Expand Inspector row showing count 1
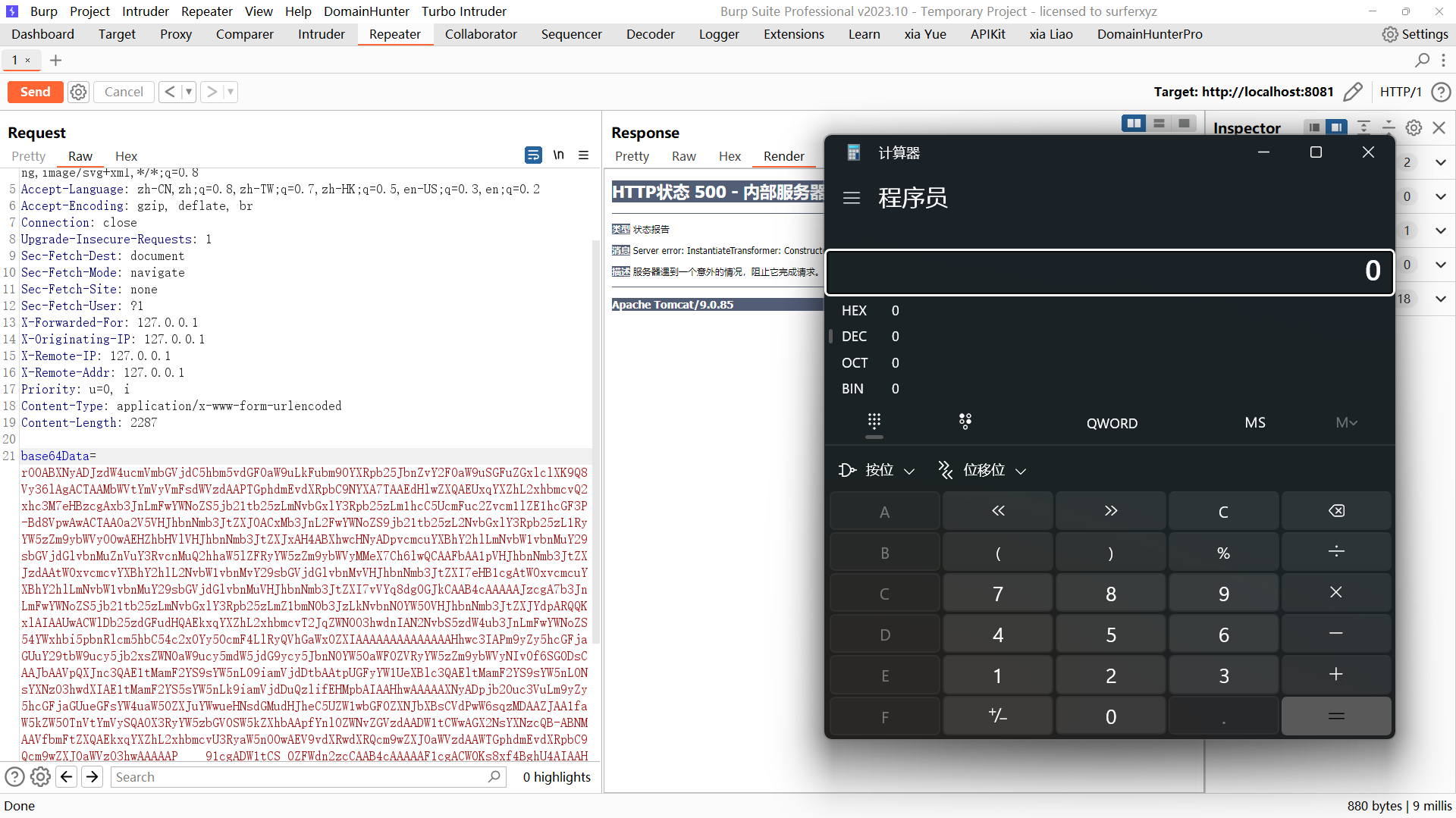The image size is (1456, 818). pyautogui.click(x=1441, y=230)
